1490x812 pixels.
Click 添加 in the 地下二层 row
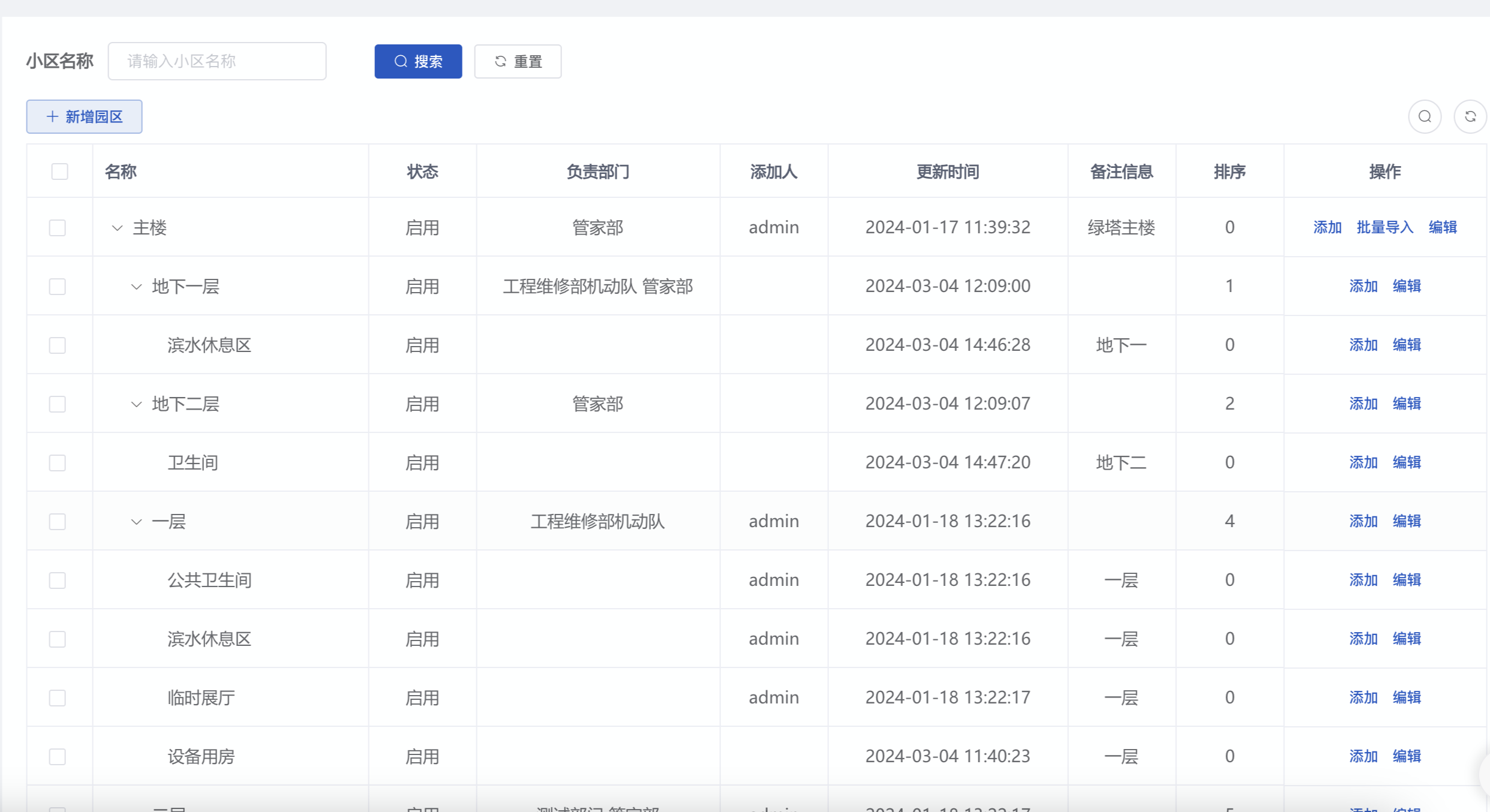point(1363,404)
